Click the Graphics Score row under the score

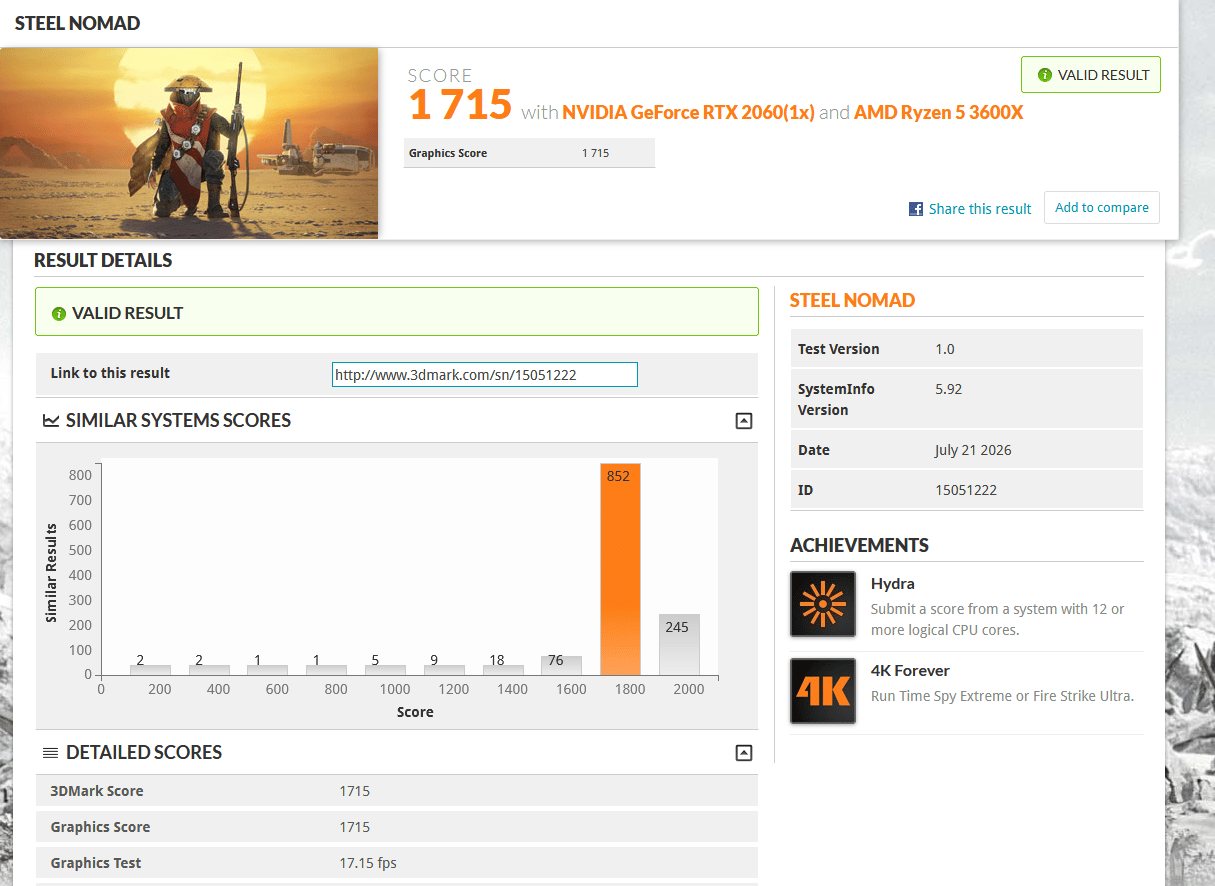pos(529,153)
